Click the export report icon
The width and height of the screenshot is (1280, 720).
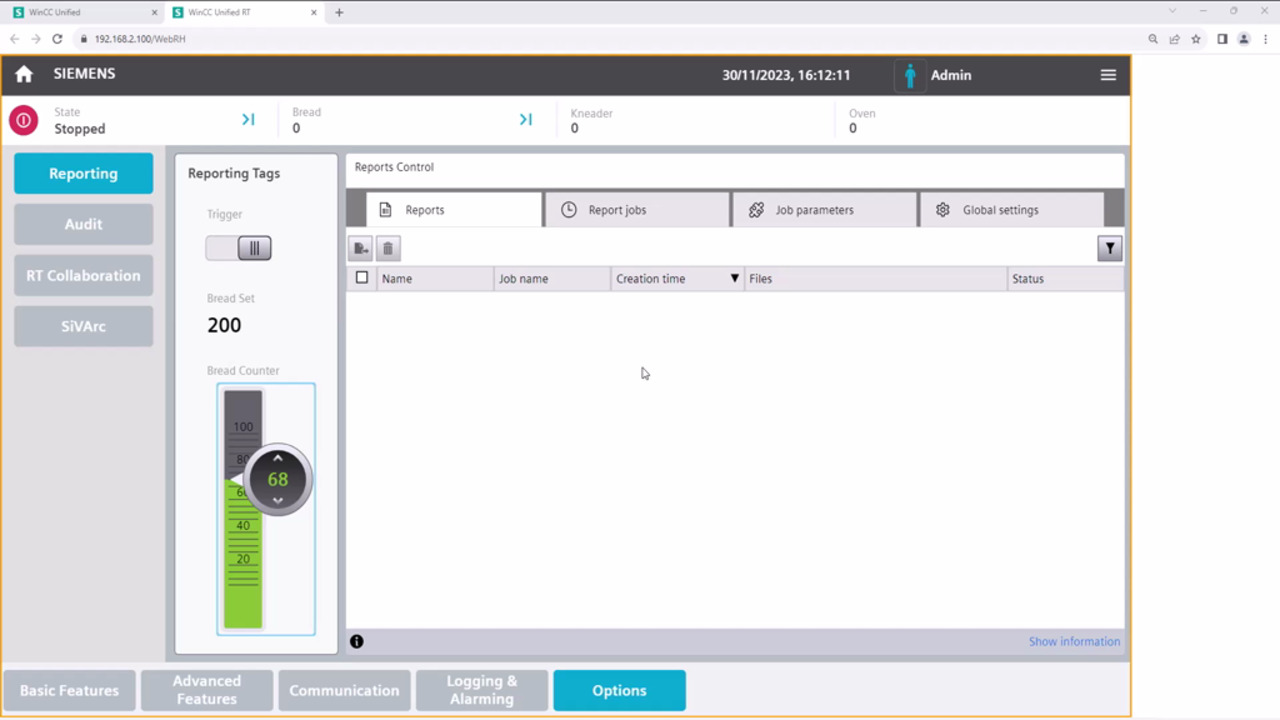[x=361, y=248]
